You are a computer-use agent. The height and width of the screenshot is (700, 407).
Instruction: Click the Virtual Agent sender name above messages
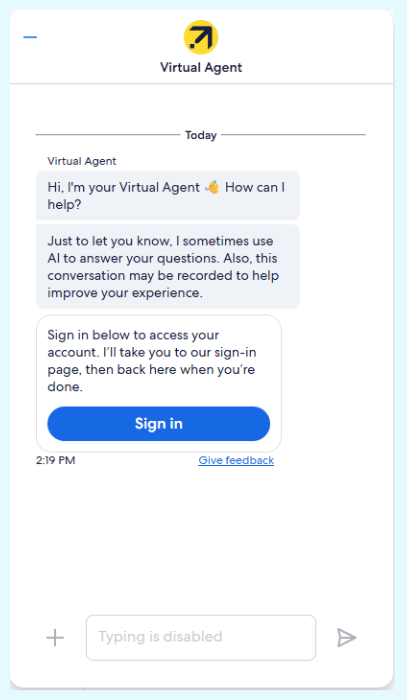point(82,161)
